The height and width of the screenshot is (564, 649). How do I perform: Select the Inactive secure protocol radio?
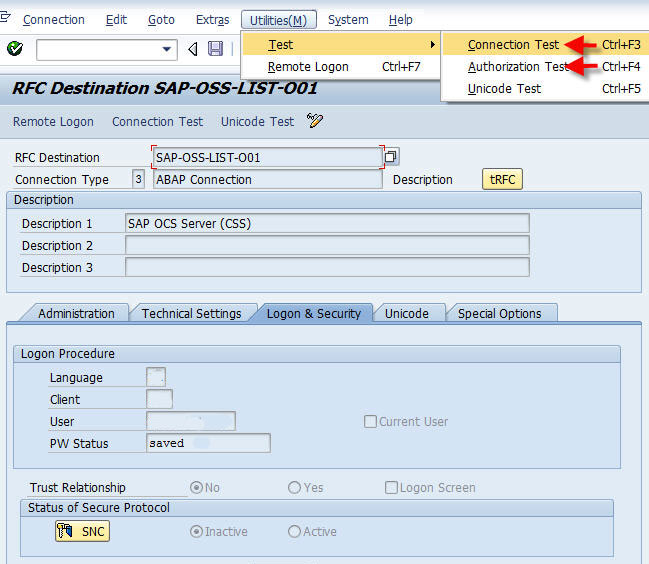196,531
